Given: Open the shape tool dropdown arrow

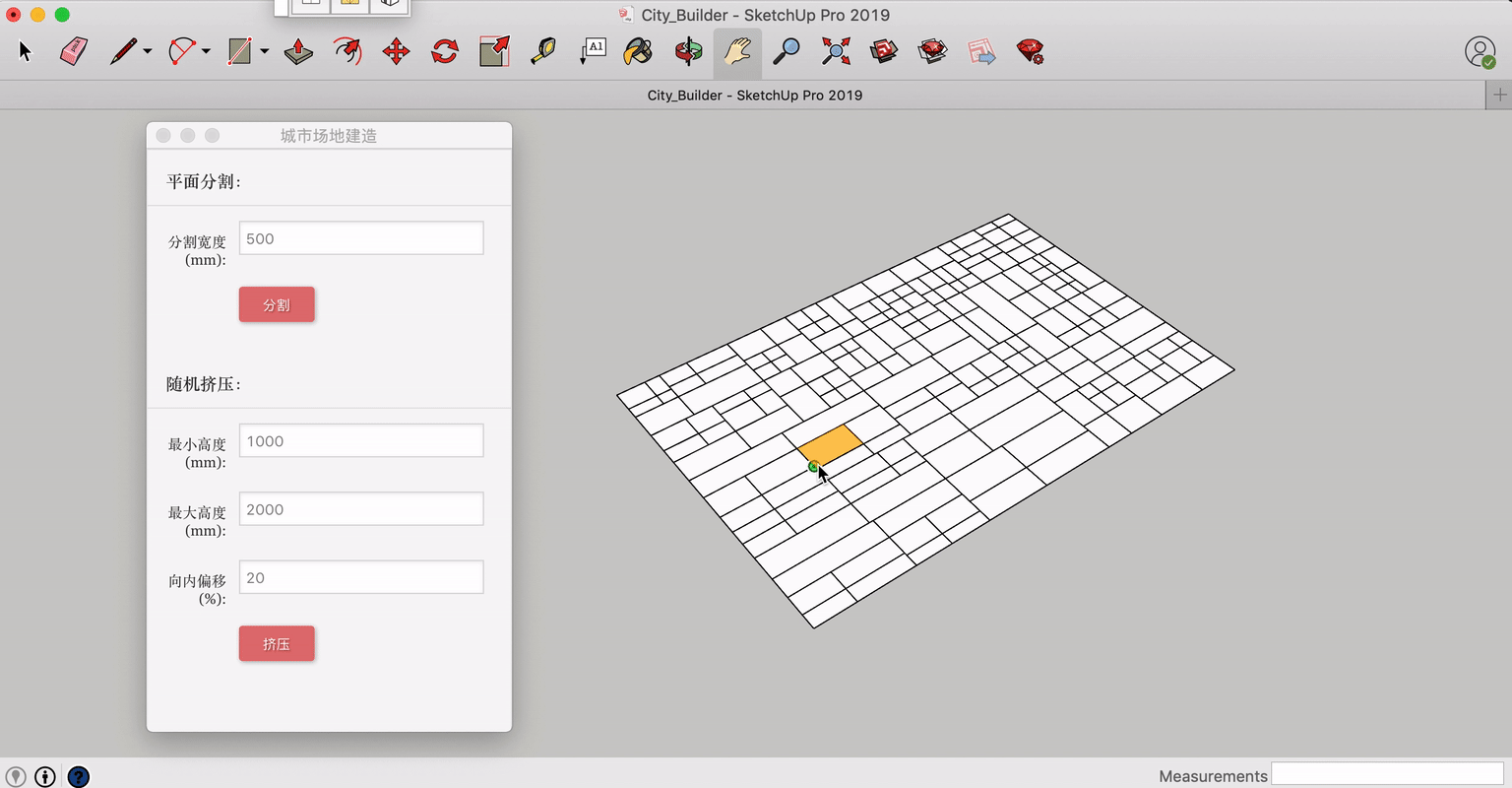Looking at the screenshot, I should tap(264, 51).
